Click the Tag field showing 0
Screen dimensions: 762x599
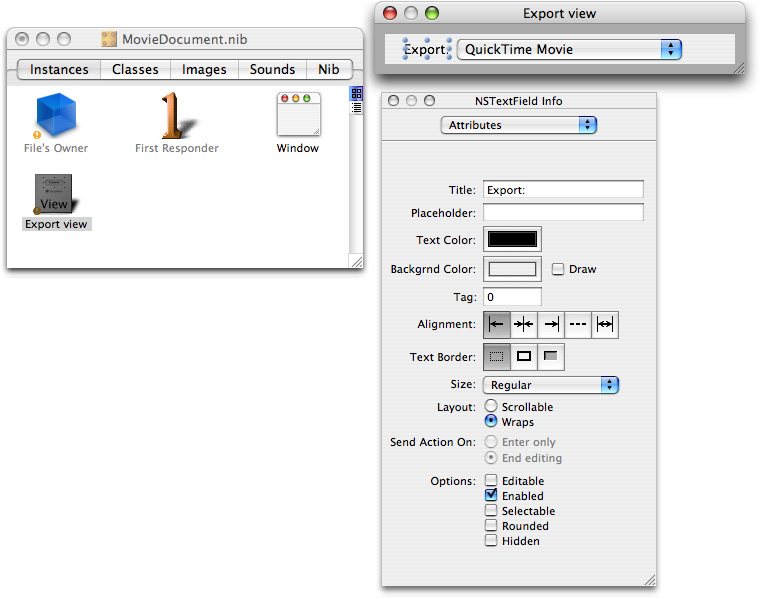(x=512, y=297)
